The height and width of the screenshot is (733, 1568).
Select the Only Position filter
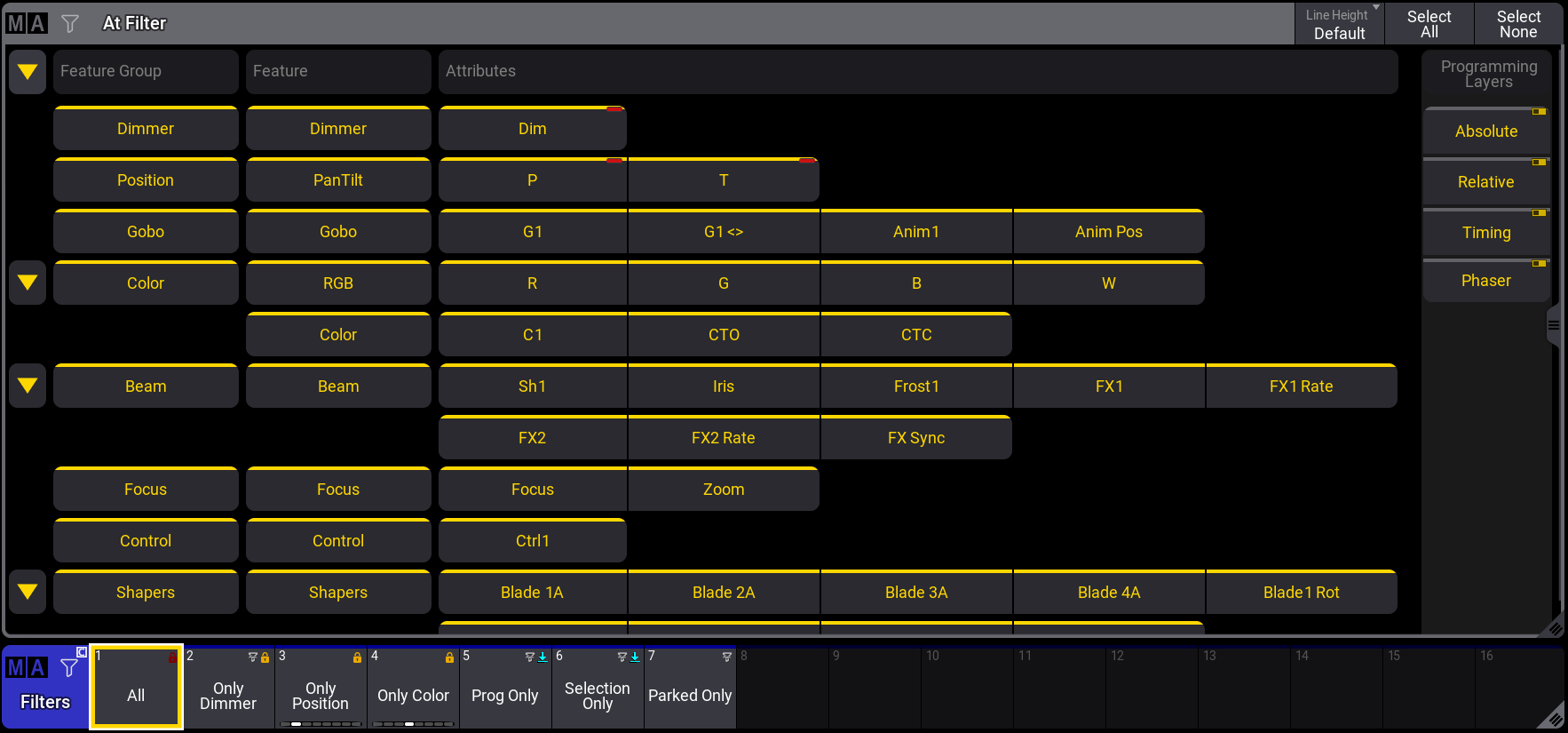tap(321, 688)
